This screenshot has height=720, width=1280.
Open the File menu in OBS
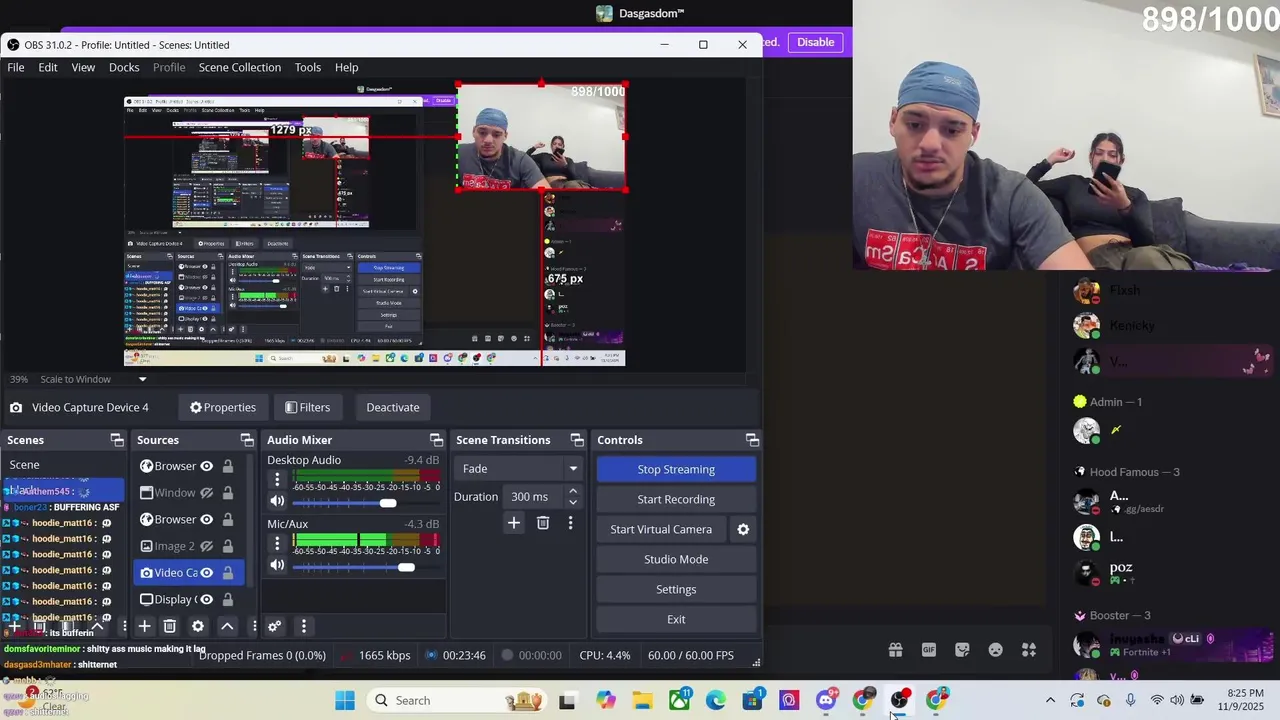[x=16, y=67]
